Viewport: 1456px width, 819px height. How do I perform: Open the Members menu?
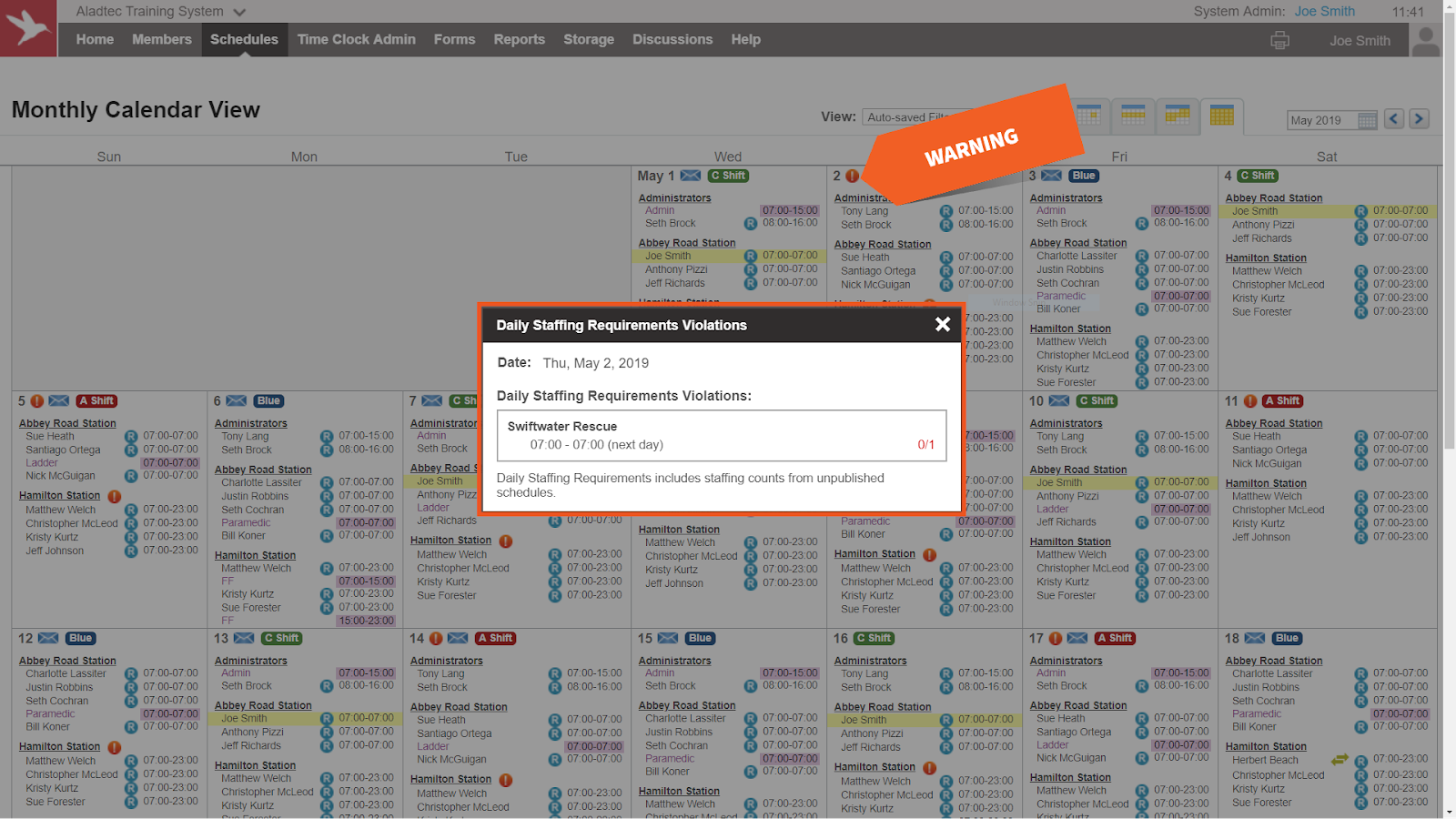162,40
